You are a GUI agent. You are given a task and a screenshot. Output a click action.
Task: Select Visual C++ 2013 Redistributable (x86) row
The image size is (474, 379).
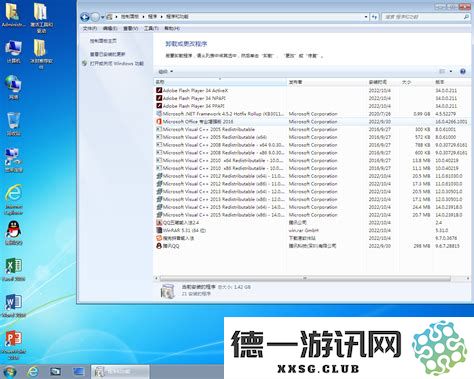point(312,199)
